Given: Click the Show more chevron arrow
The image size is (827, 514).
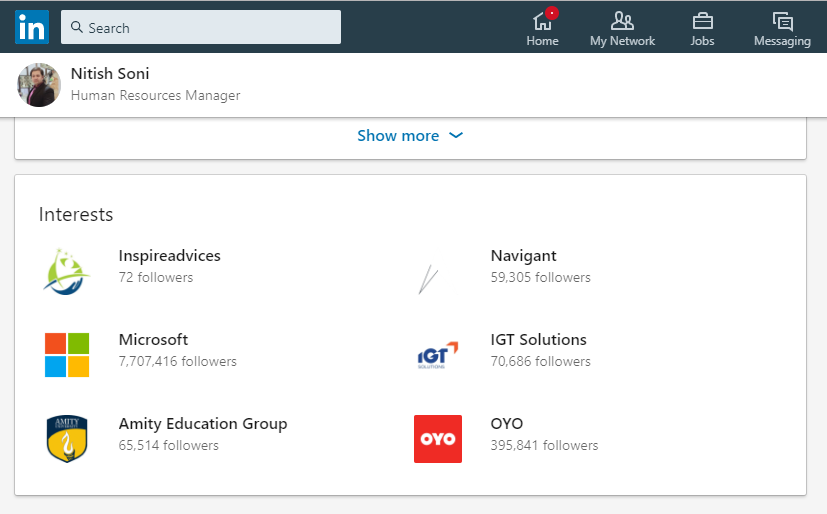Looking at the screenshot, I should (456, 136).
